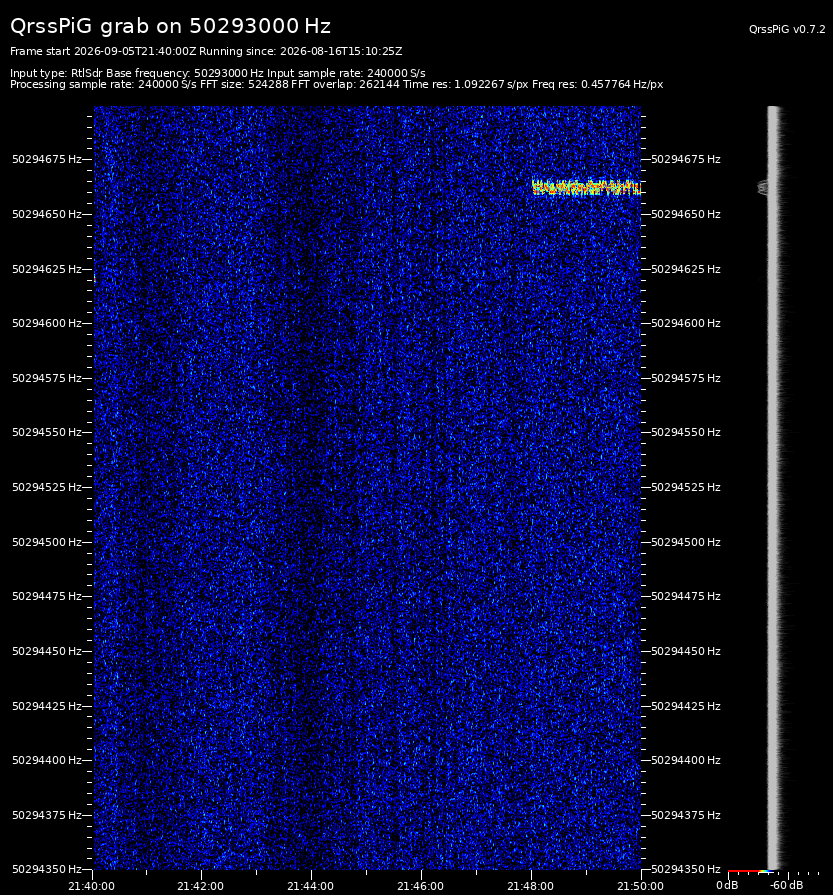The image size is (833, 895).
Task: Click the right 50294650 Hz frequency label
Action: point(686,214)
